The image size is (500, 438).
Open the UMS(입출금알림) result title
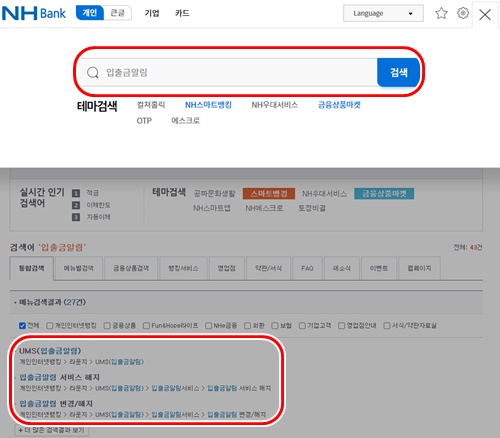(x=50, y=351)
